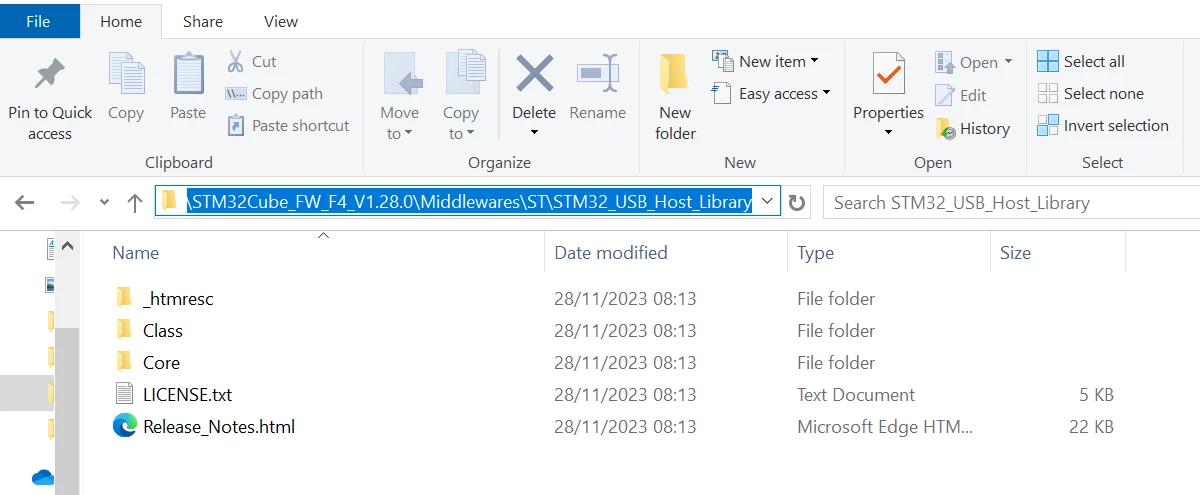This screenshot has height=495, width=1200.
Task: Switch to the Share ribbon tab
Action: pyautogui.click(x=203, y=20)
